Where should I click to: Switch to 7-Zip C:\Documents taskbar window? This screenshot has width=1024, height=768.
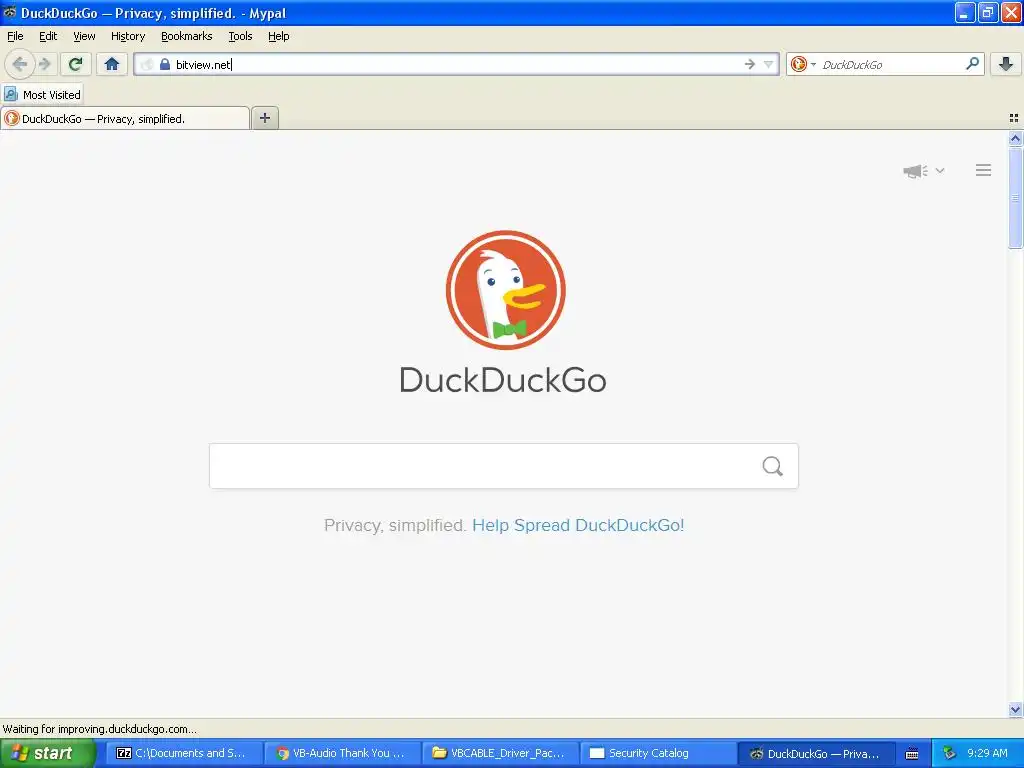coord(184,753)
